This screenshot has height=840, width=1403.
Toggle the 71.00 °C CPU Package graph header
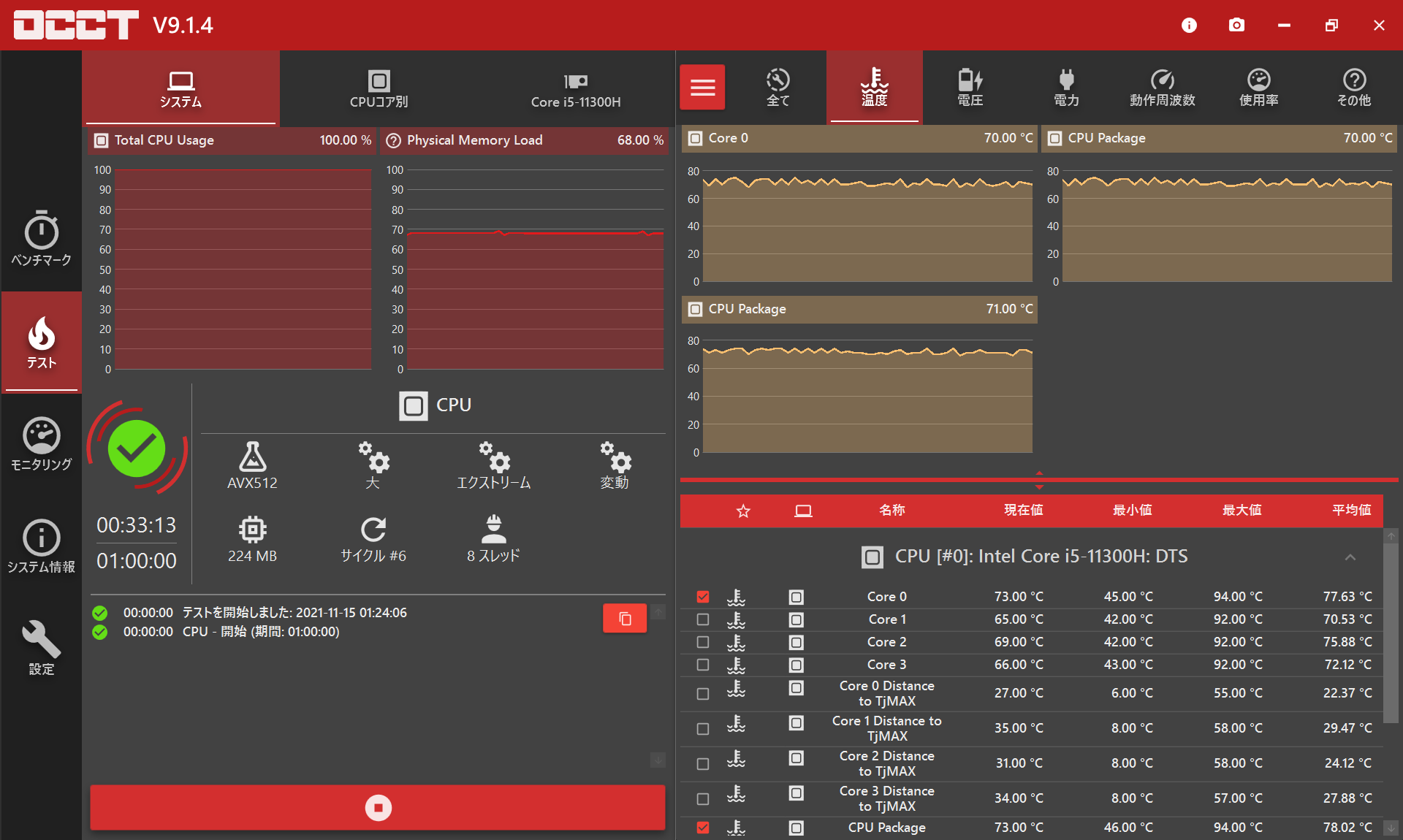[x=859, y=309]
